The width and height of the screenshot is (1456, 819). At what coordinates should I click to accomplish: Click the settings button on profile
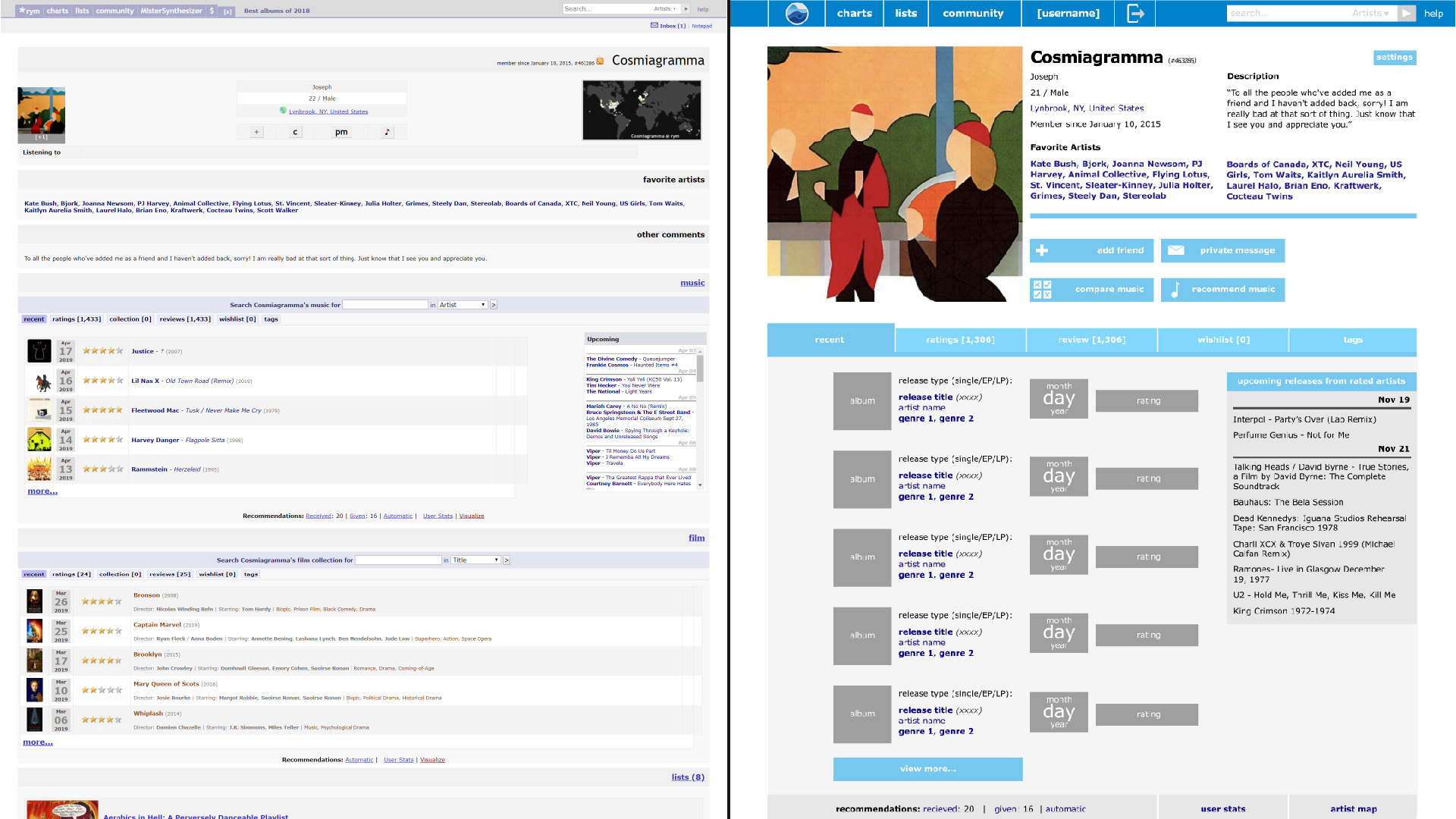pos(1394,57)
